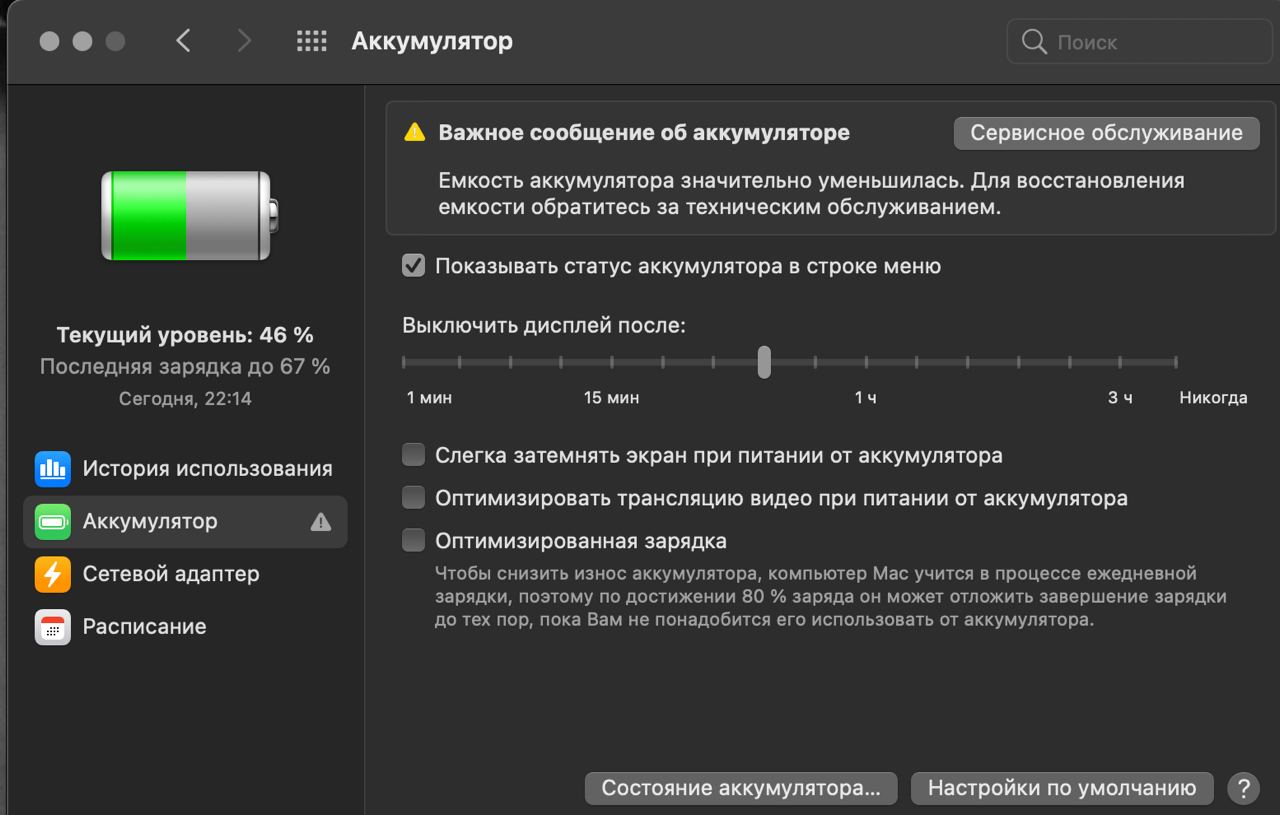The image size is (1280, 815).
Task: Click the orange power adapter bolt icon
Action: tap(53, 574)
